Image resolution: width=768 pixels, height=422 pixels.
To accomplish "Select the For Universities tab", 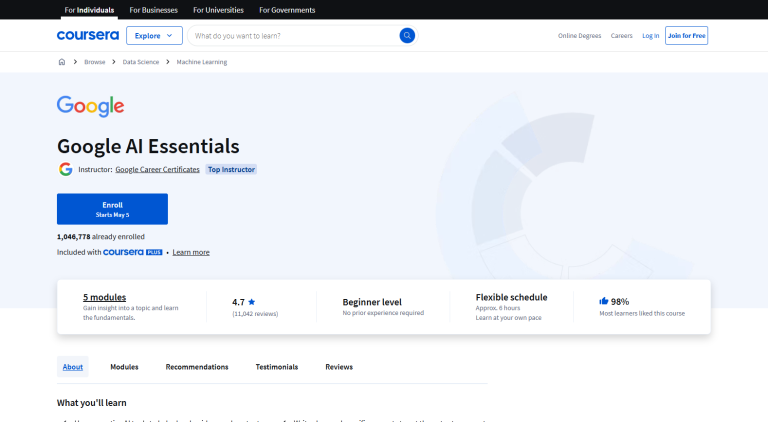I will [218, 10].
